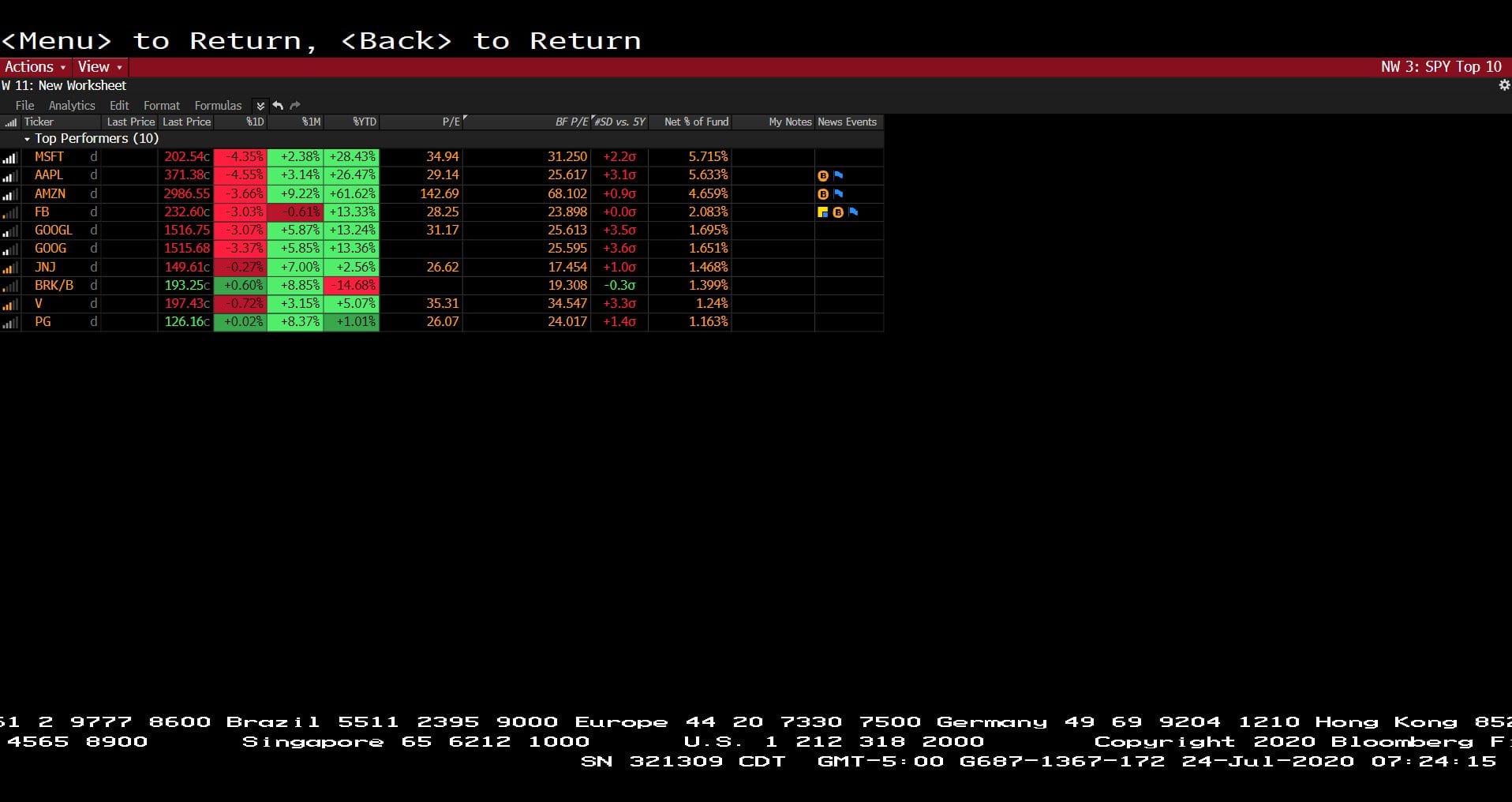
Task: Click the GOOG #SD value +3.6σ
Action: 619,249
